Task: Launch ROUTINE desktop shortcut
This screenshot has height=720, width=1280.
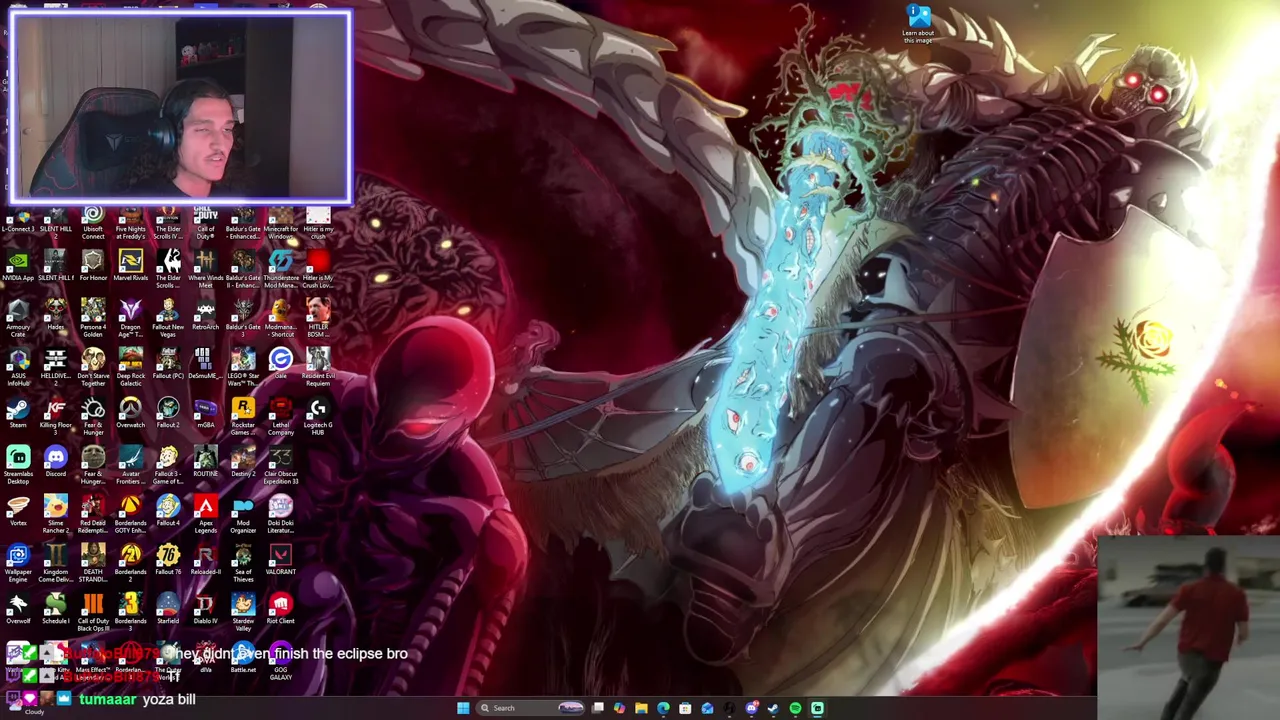Action: click(205, 462)
